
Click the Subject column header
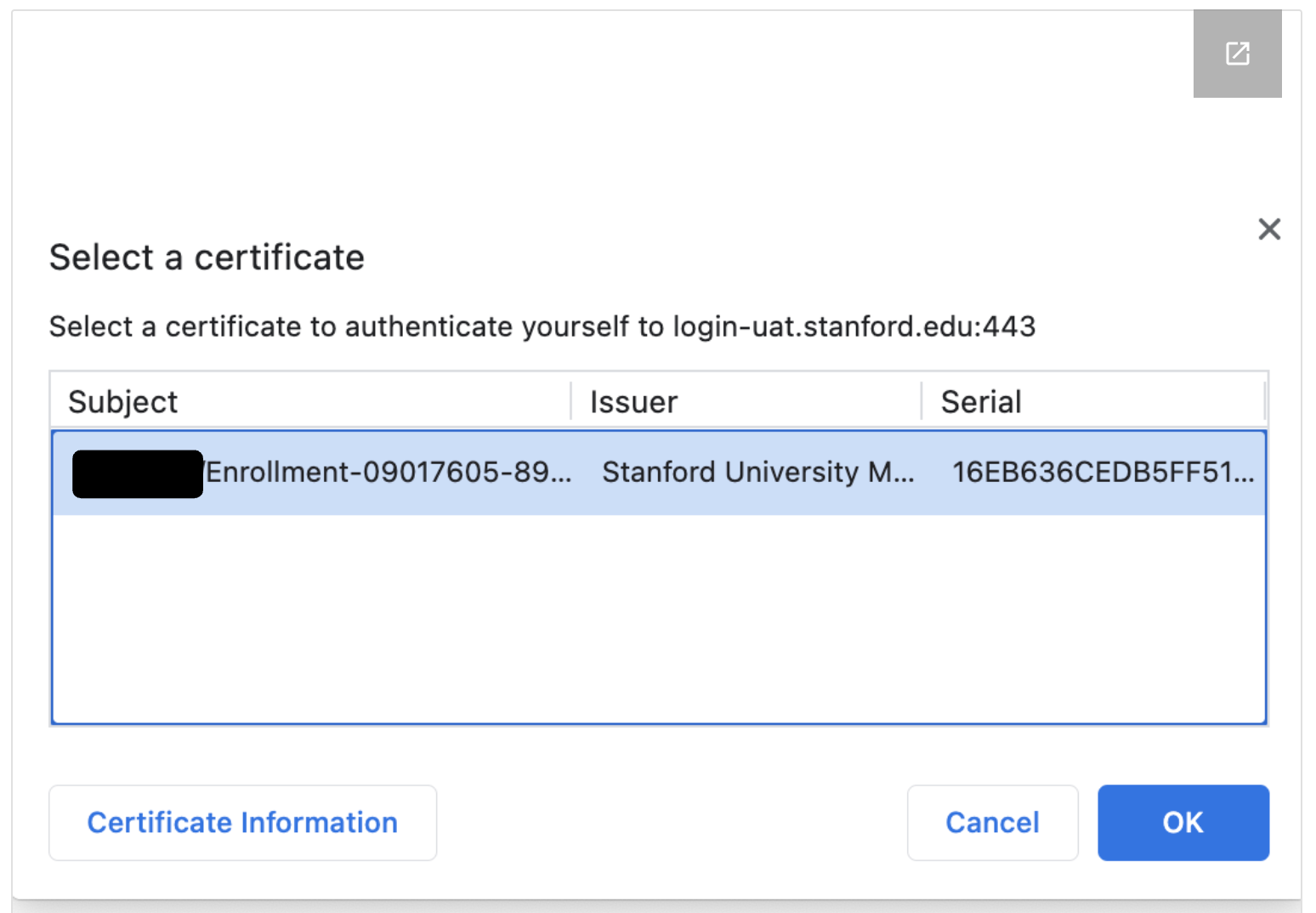tap(122, 400)
